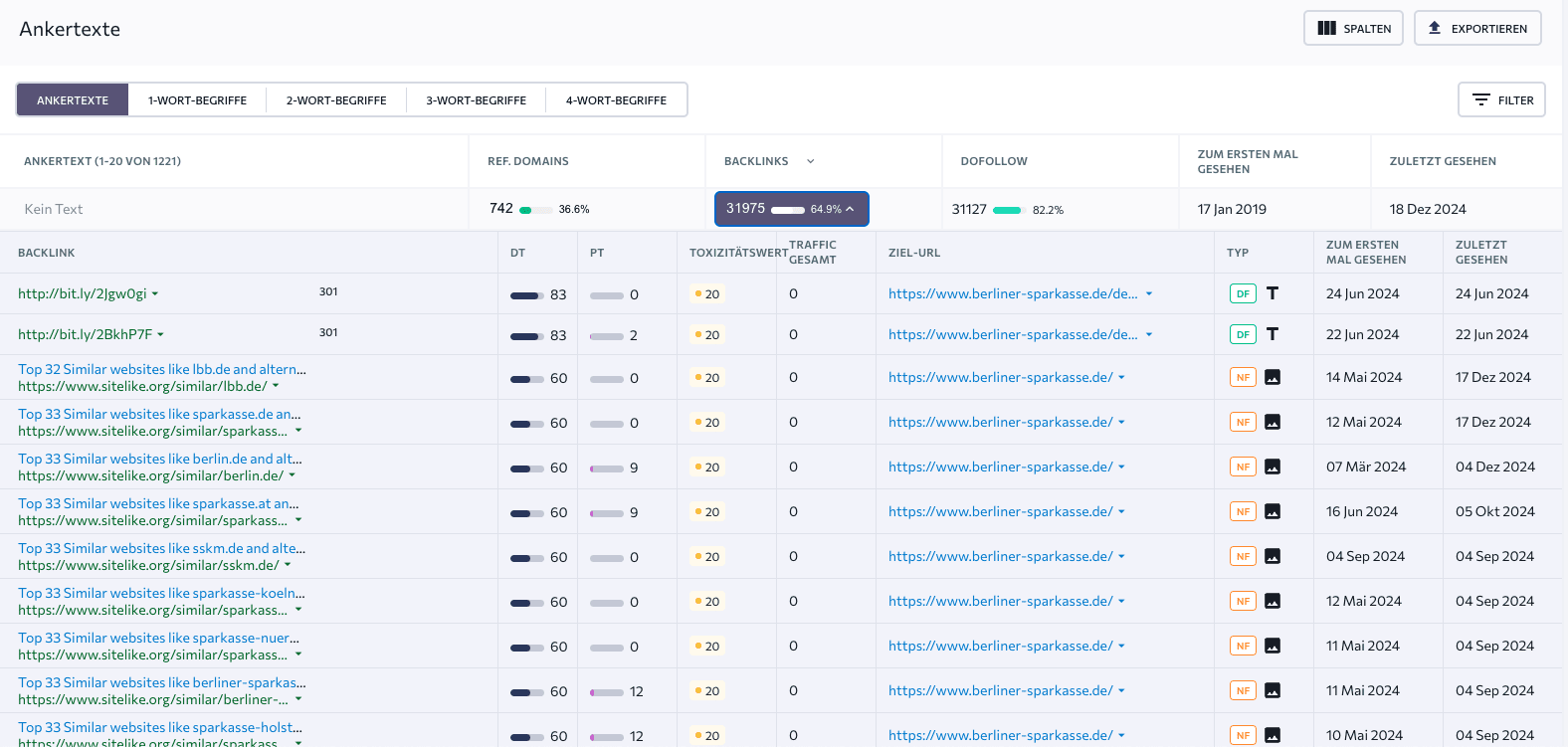Open the lbb.de similar websites backlink
The width and height of the screenshot is (1568, 747).
pyautogui.click(x=162, y=369)
